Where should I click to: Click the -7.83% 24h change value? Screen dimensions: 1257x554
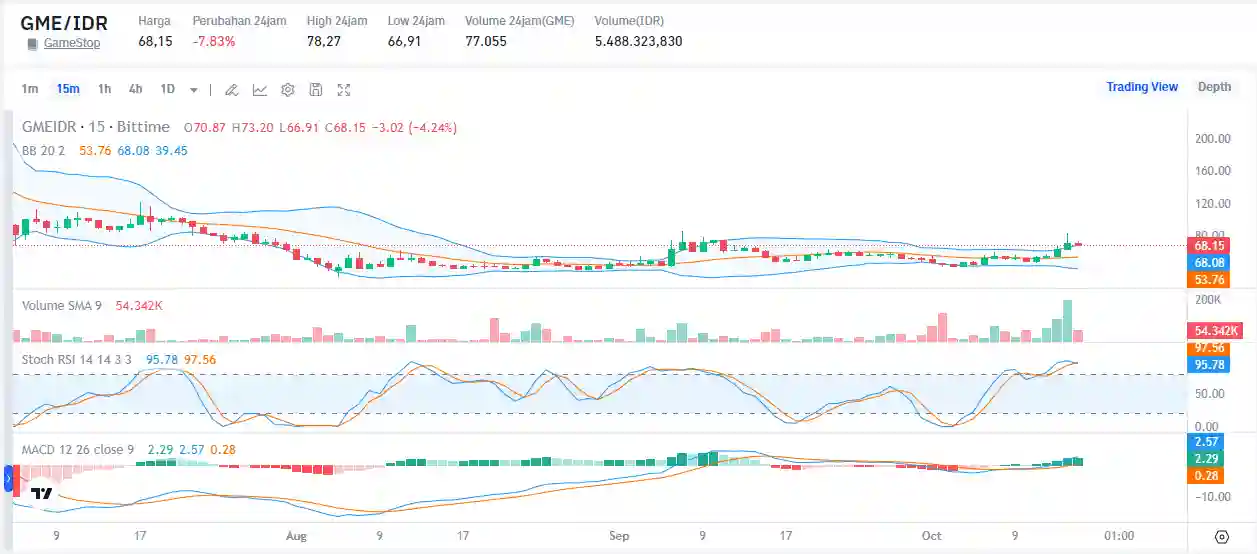click(214, 42)
